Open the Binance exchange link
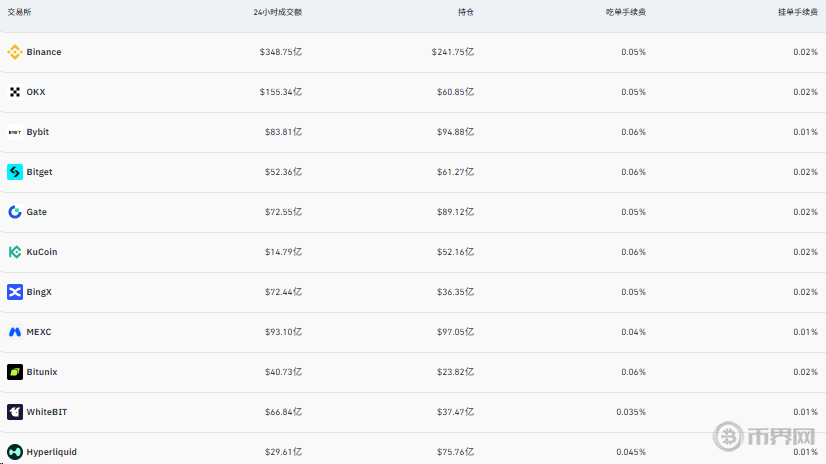The height and width of the screenshot is (464, 826). tap(44, 52)
